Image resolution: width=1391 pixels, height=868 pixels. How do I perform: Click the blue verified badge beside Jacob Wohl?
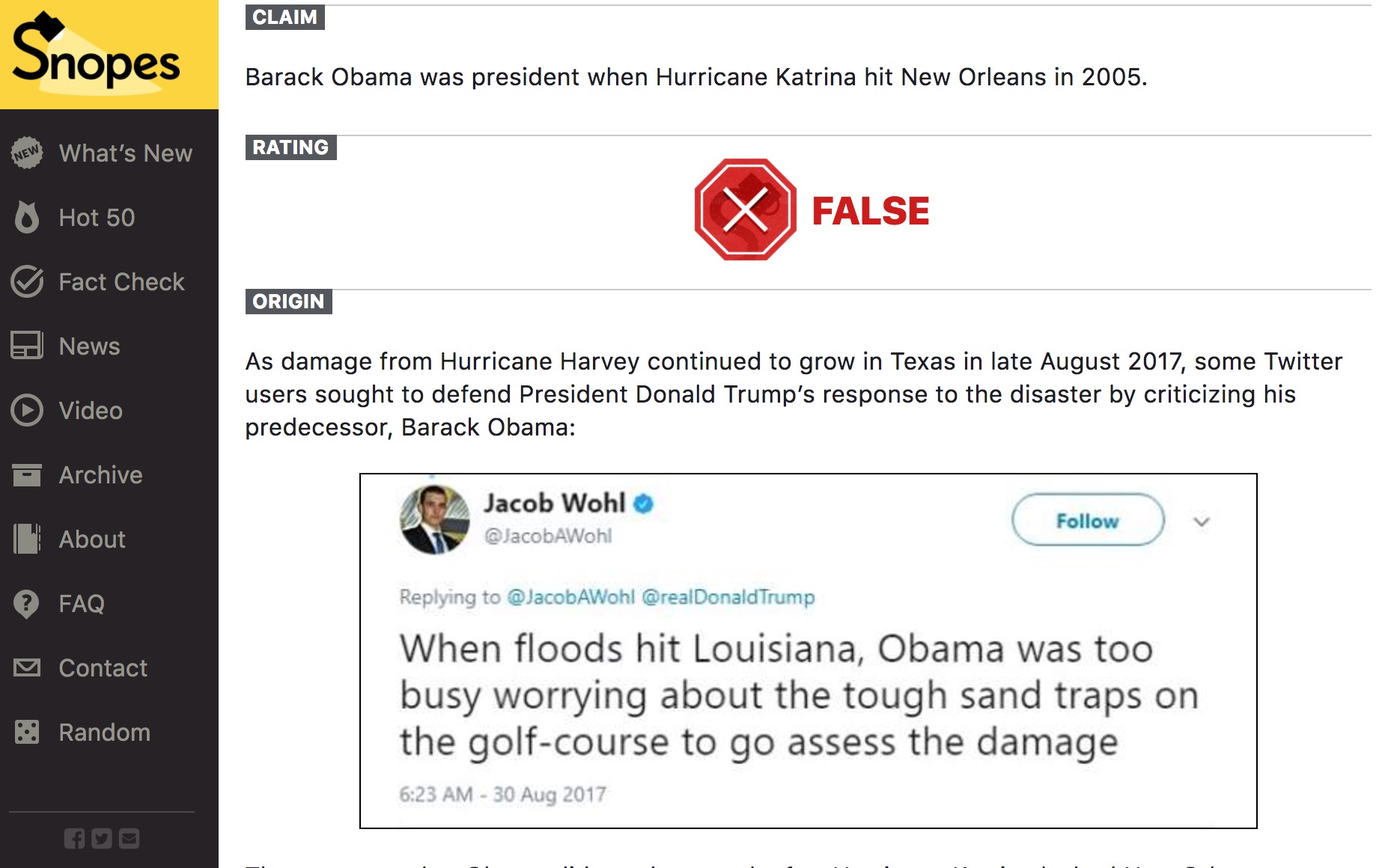coord(644,504)
